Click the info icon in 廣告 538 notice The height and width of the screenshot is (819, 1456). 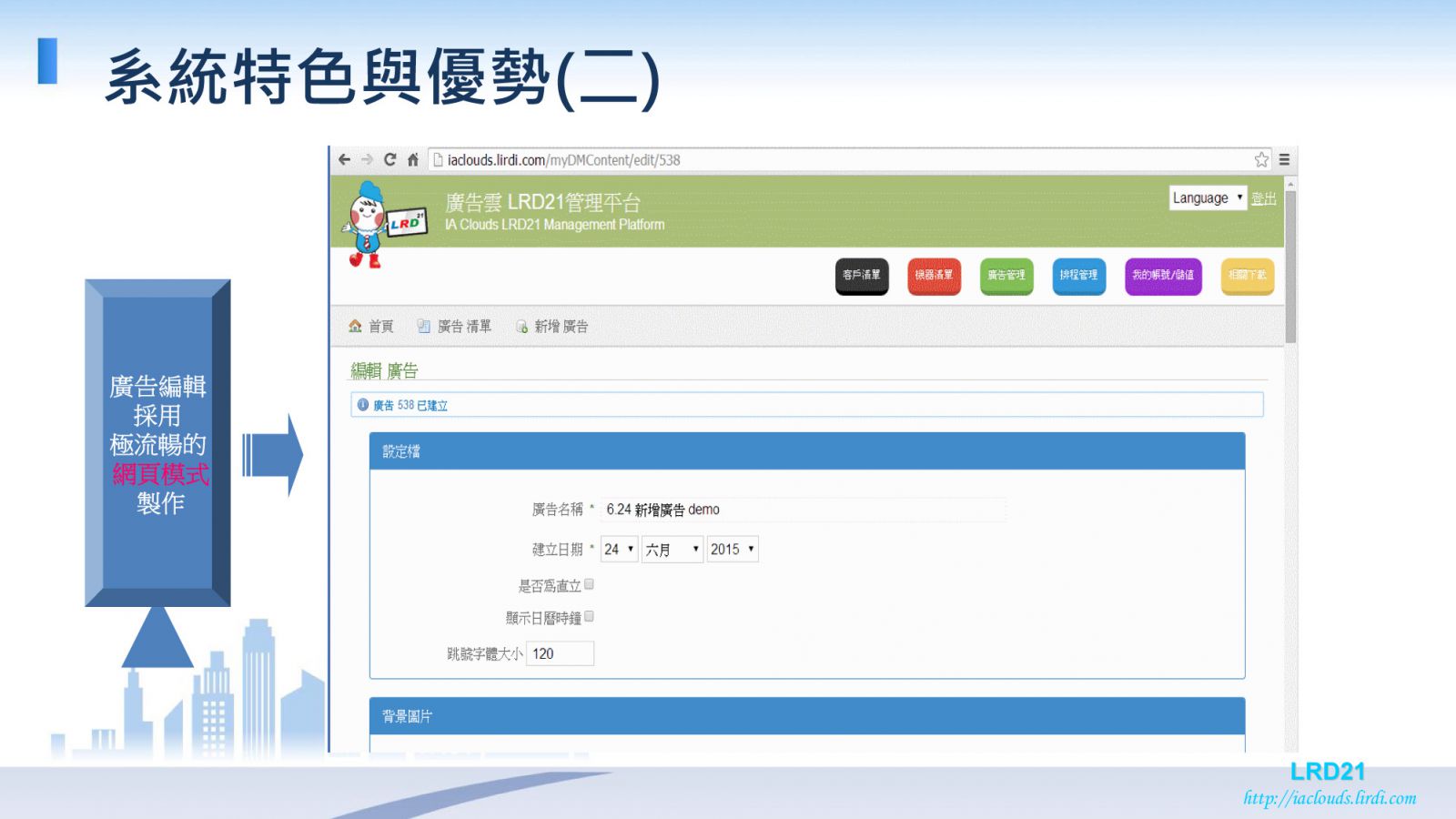coord(363,405)
